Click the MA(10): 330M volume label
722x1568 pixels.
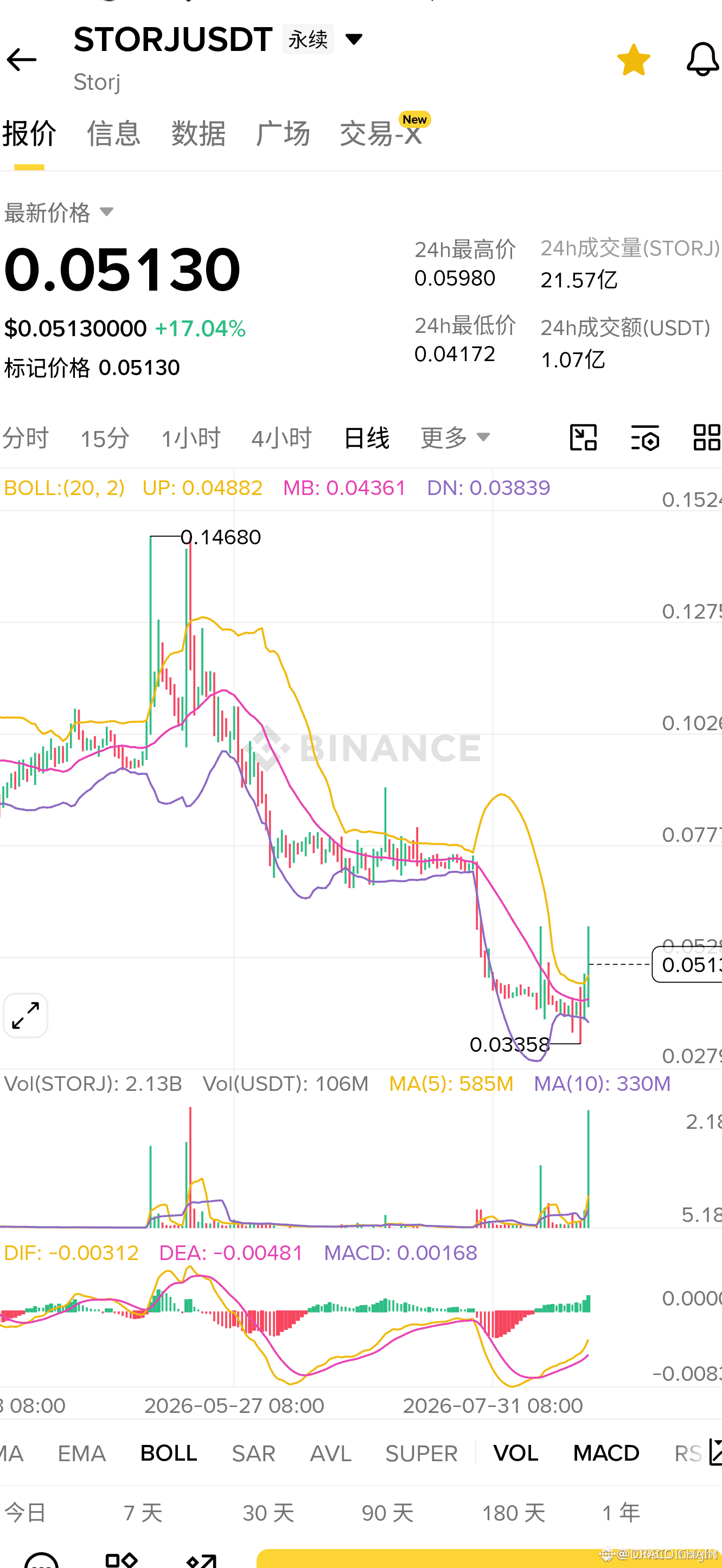pos(602,1083)
